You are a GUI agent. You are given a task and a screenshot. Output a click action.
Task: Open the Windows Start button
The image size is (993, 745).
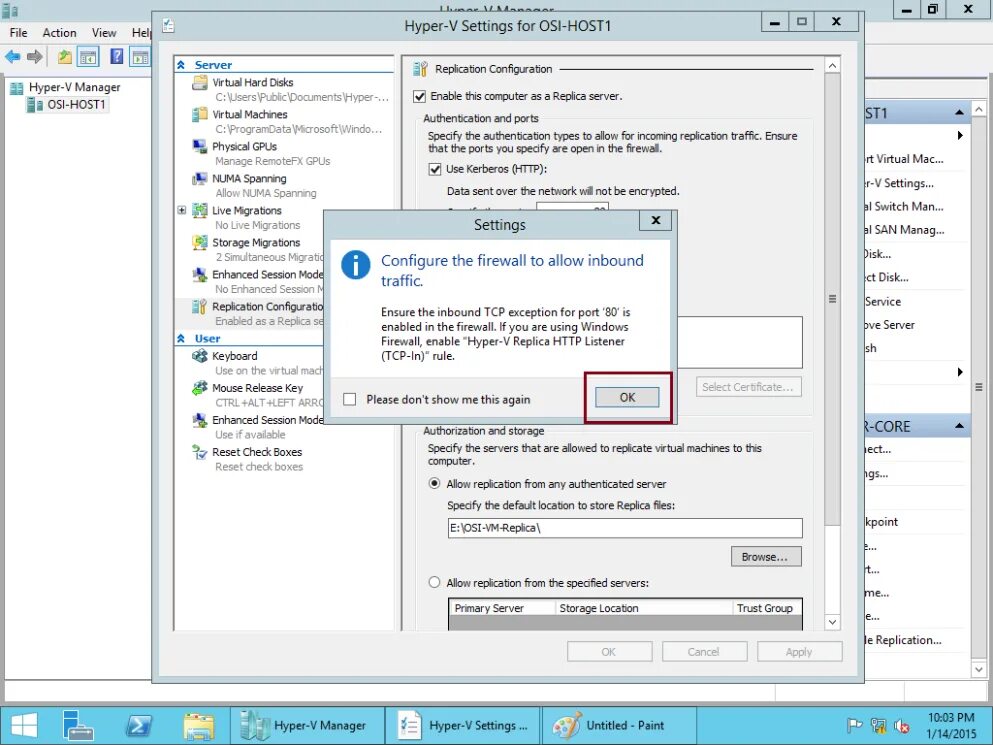pyautogui.click(x=24, y=725)
